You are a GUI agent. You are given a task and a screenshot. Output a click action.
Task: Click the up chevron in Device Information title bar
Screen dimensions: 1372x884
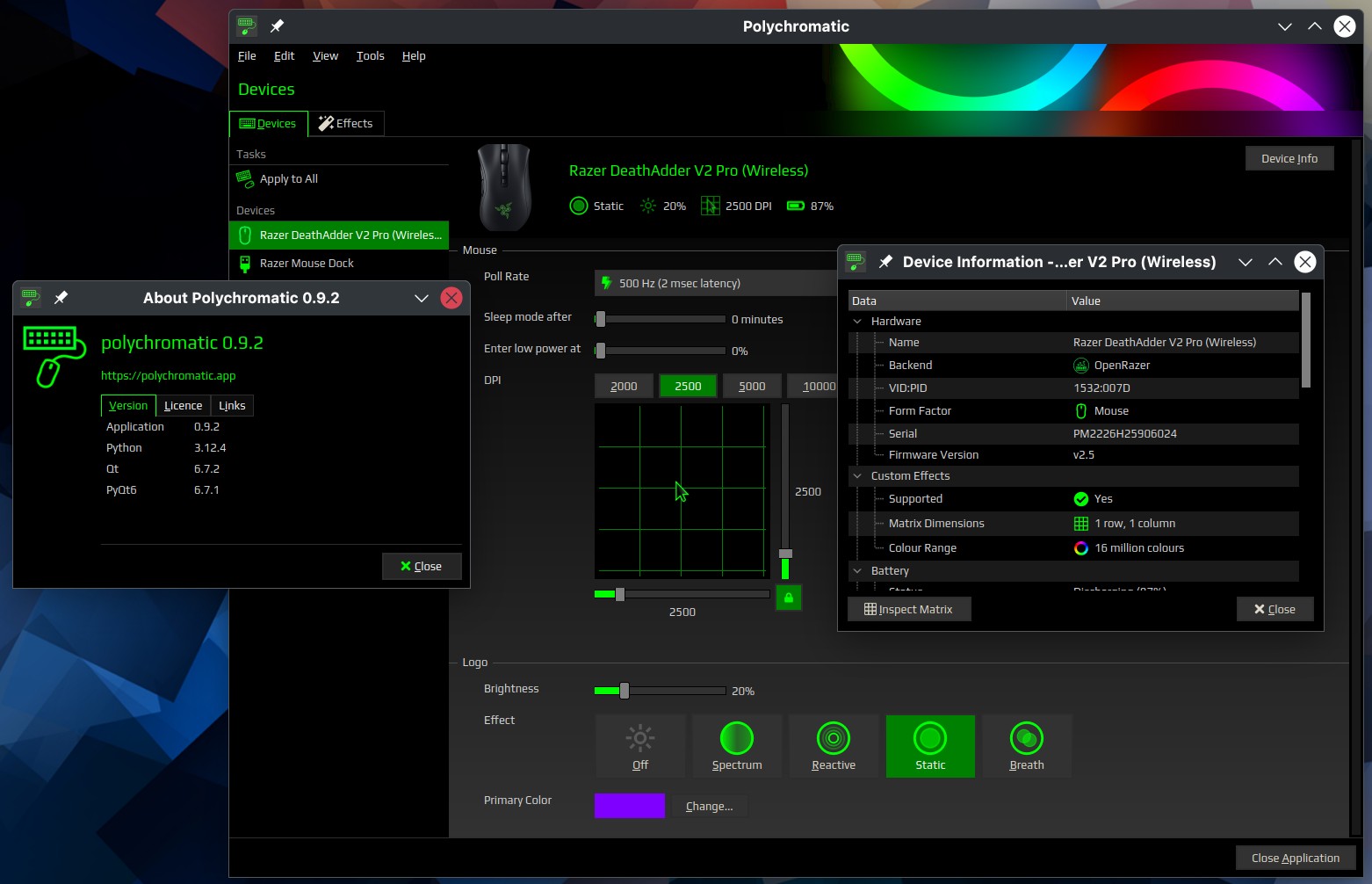tap(1275, 262)
